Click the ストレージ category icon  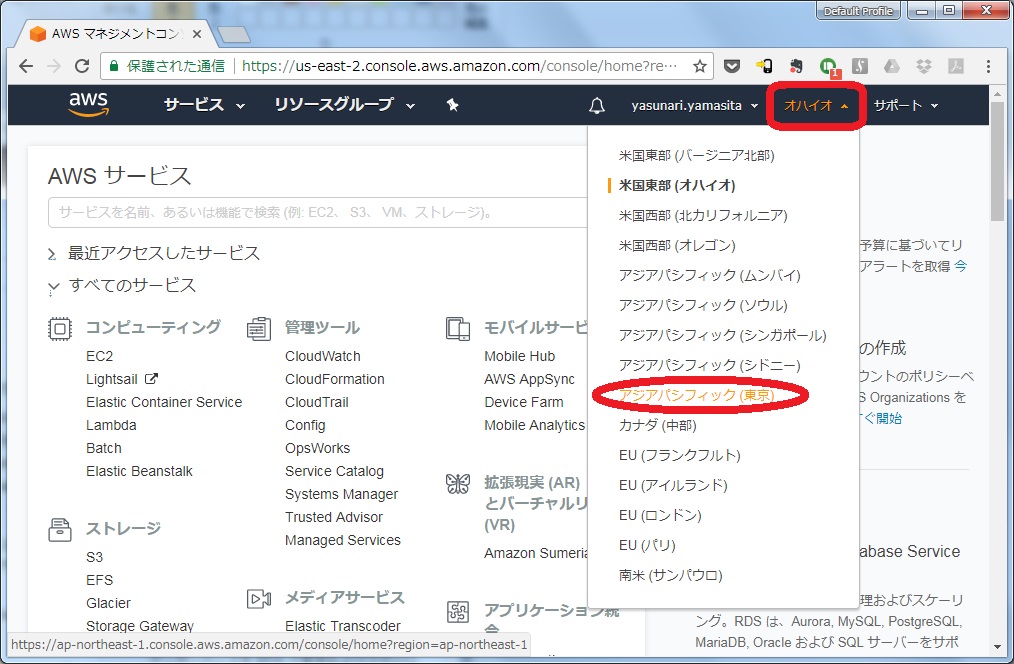[59, 530]
